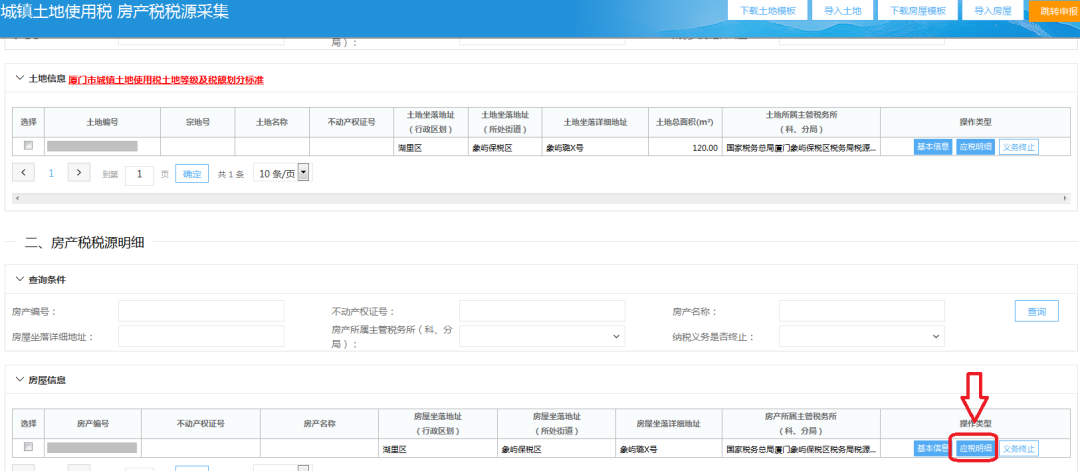
Task: Click the 不动产权证号 query input field
Action: pyautogui.click(x=542, y=311)
